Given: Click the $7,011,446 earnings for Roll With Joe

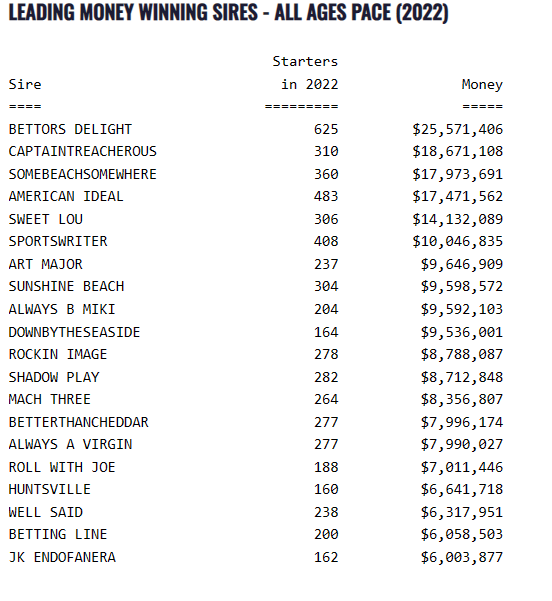Looking at the screenshot, I should click(462, 467).
